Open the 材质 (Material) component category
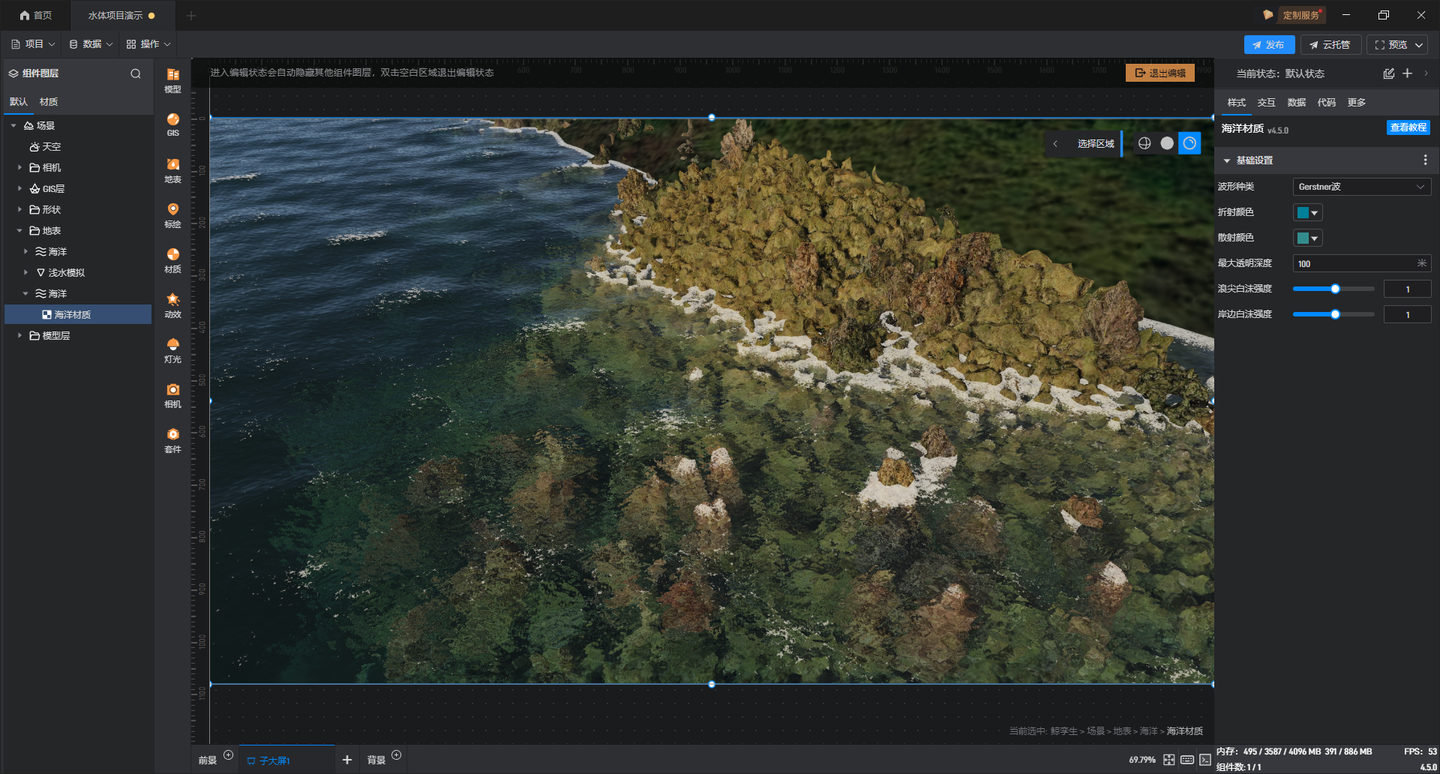The height and width of the screenshot is (774, 1440). point(173,260)
